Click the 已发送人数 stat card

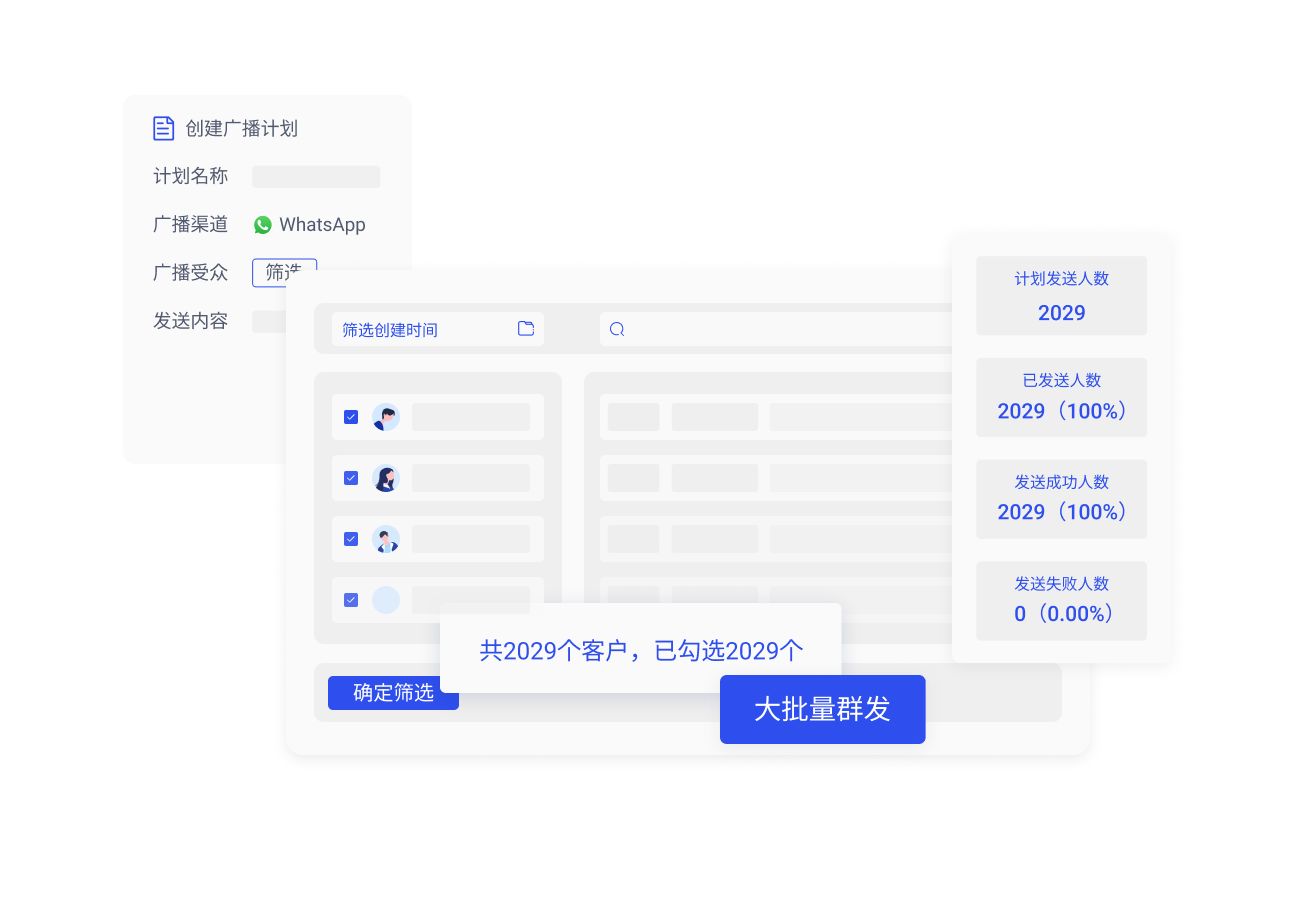point(1061,397)
